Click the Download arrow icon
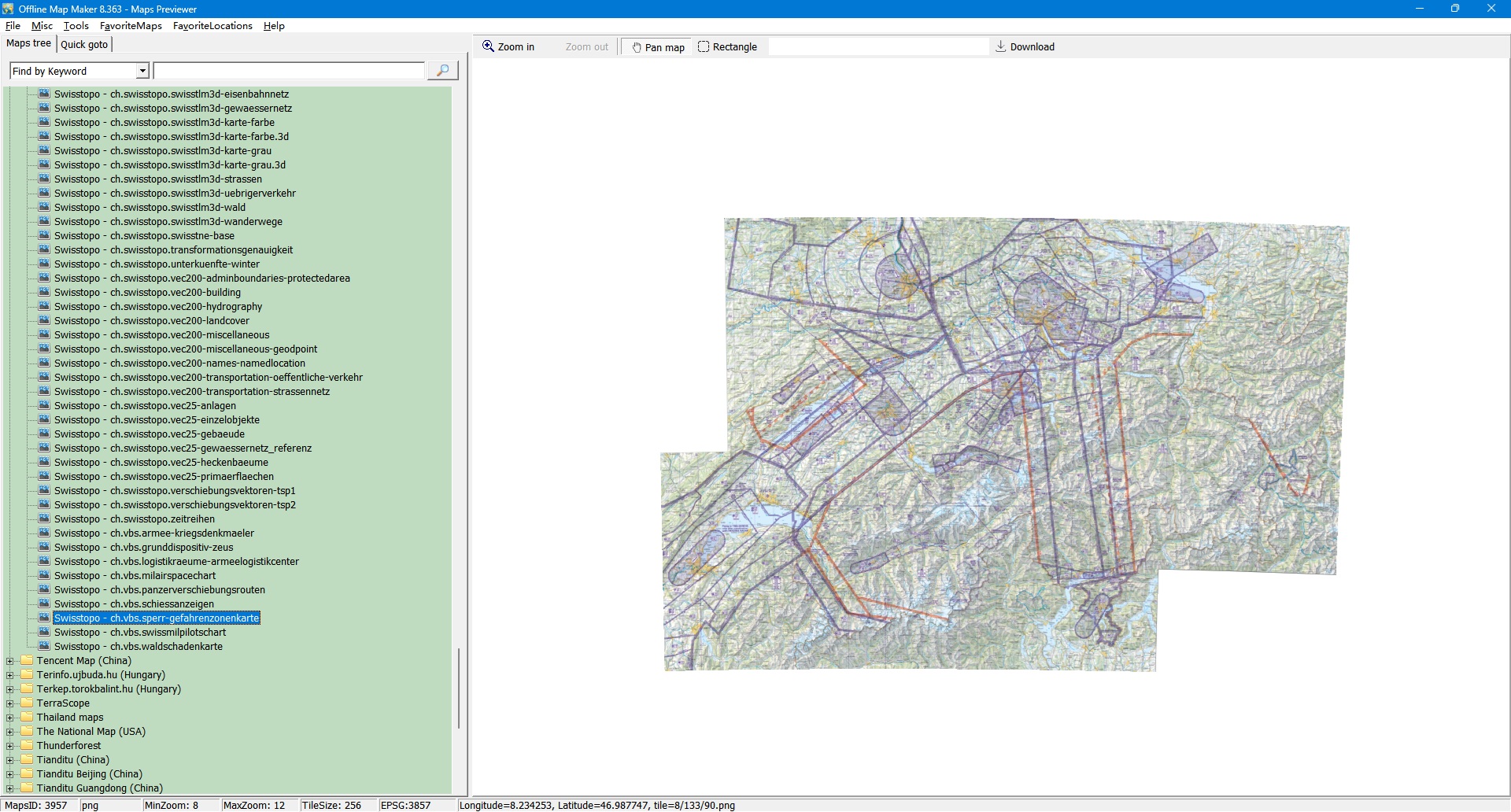 coord(1001,46)
